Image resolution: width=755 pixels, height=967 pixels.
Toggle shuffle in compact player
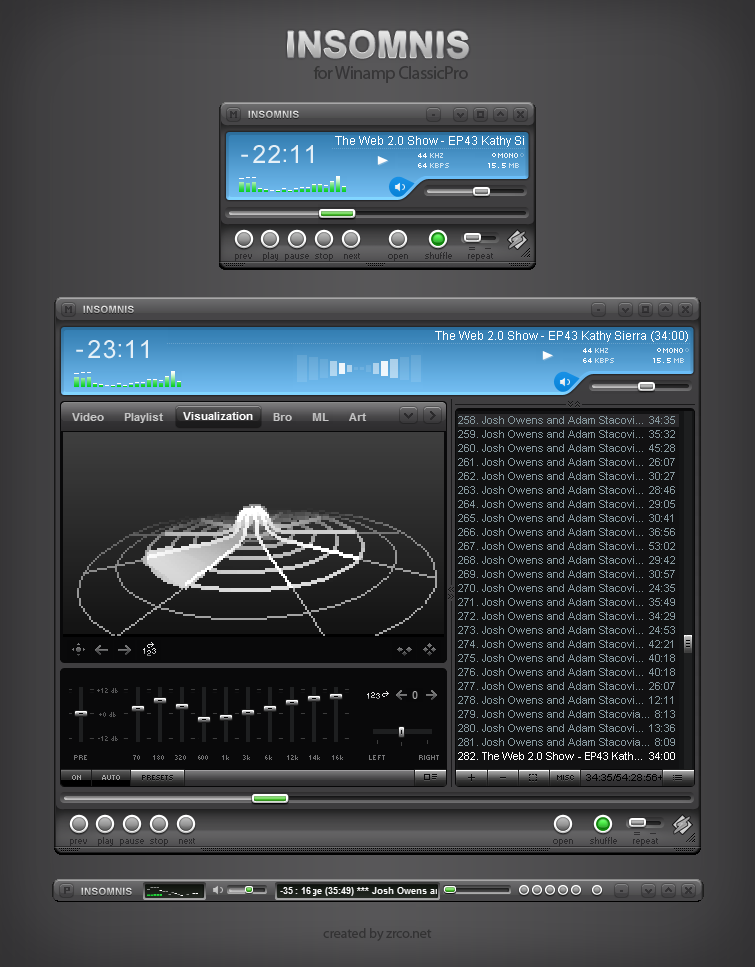[x=437, y=239]
